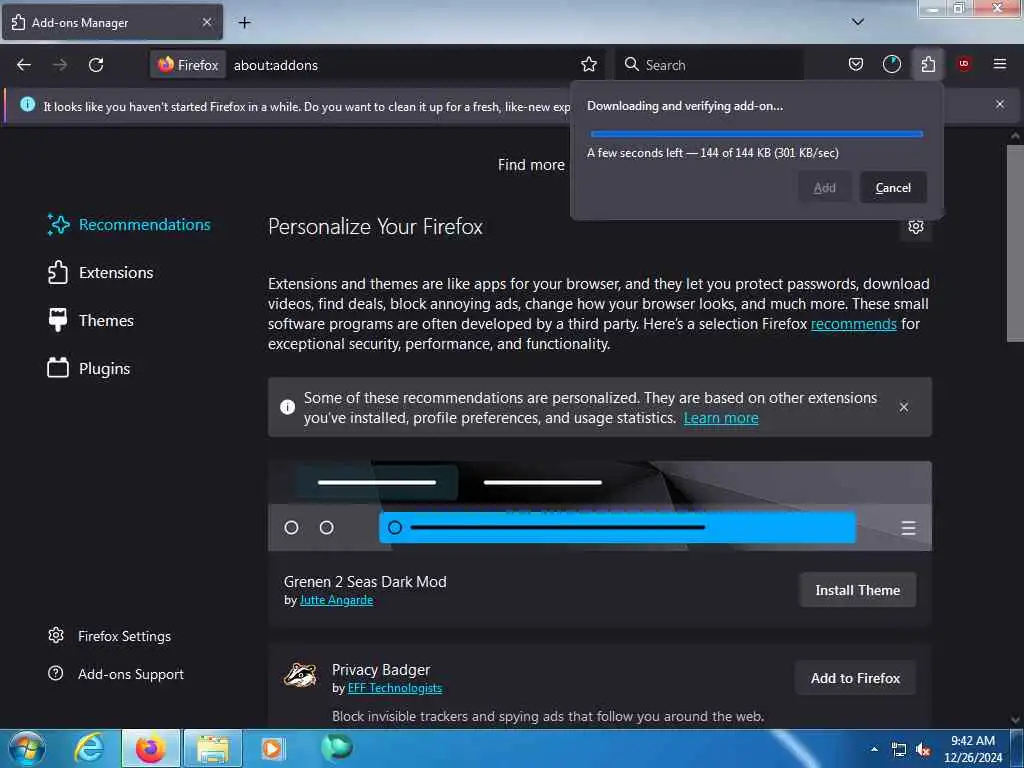
Task: Add Privacy Badger to Firefox
Action: point(855,679)
